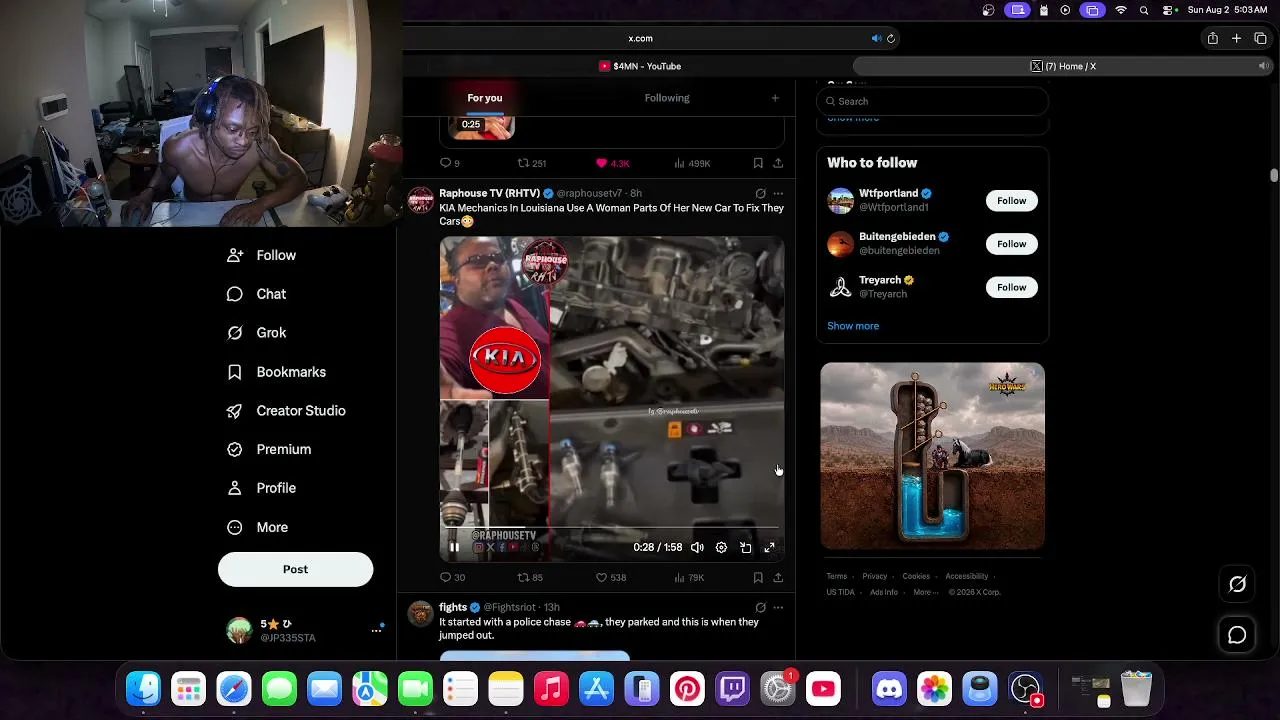The image size is (1280, 720).
Task: Pause the Raphouse TV video
Action: click(454, 547)
